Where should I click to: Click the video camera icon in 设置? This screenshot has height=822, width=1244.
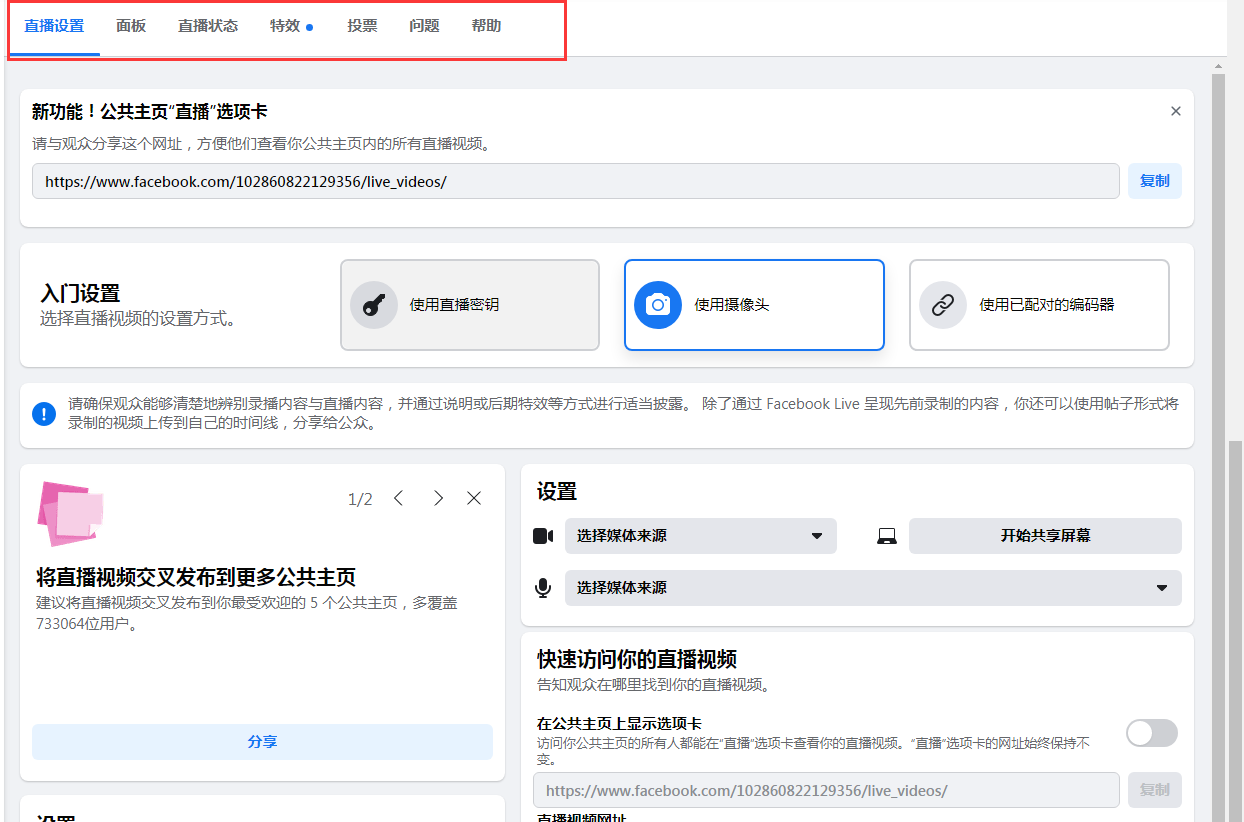[x=543, y=536]
